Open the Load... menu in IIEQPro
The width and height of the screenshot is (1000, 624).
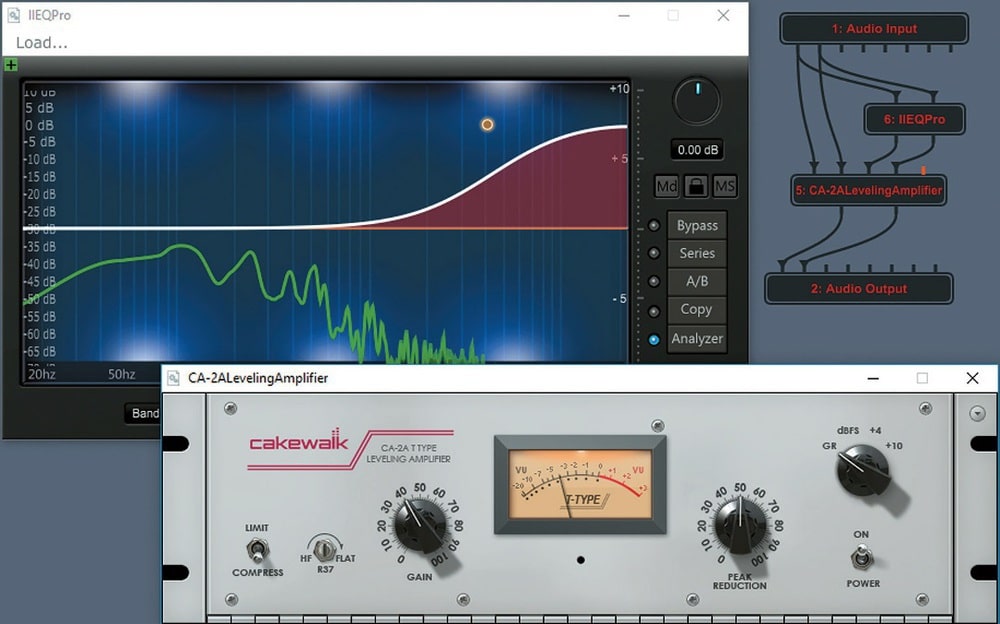point(41,43)
